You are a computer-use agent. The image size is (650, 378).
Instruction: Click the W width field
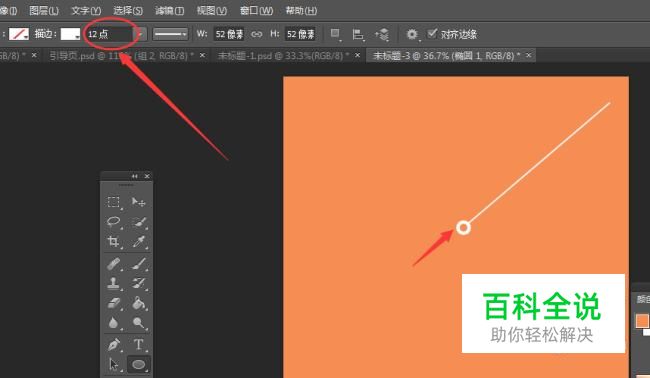pyautogui.click(x=229, y=34)
